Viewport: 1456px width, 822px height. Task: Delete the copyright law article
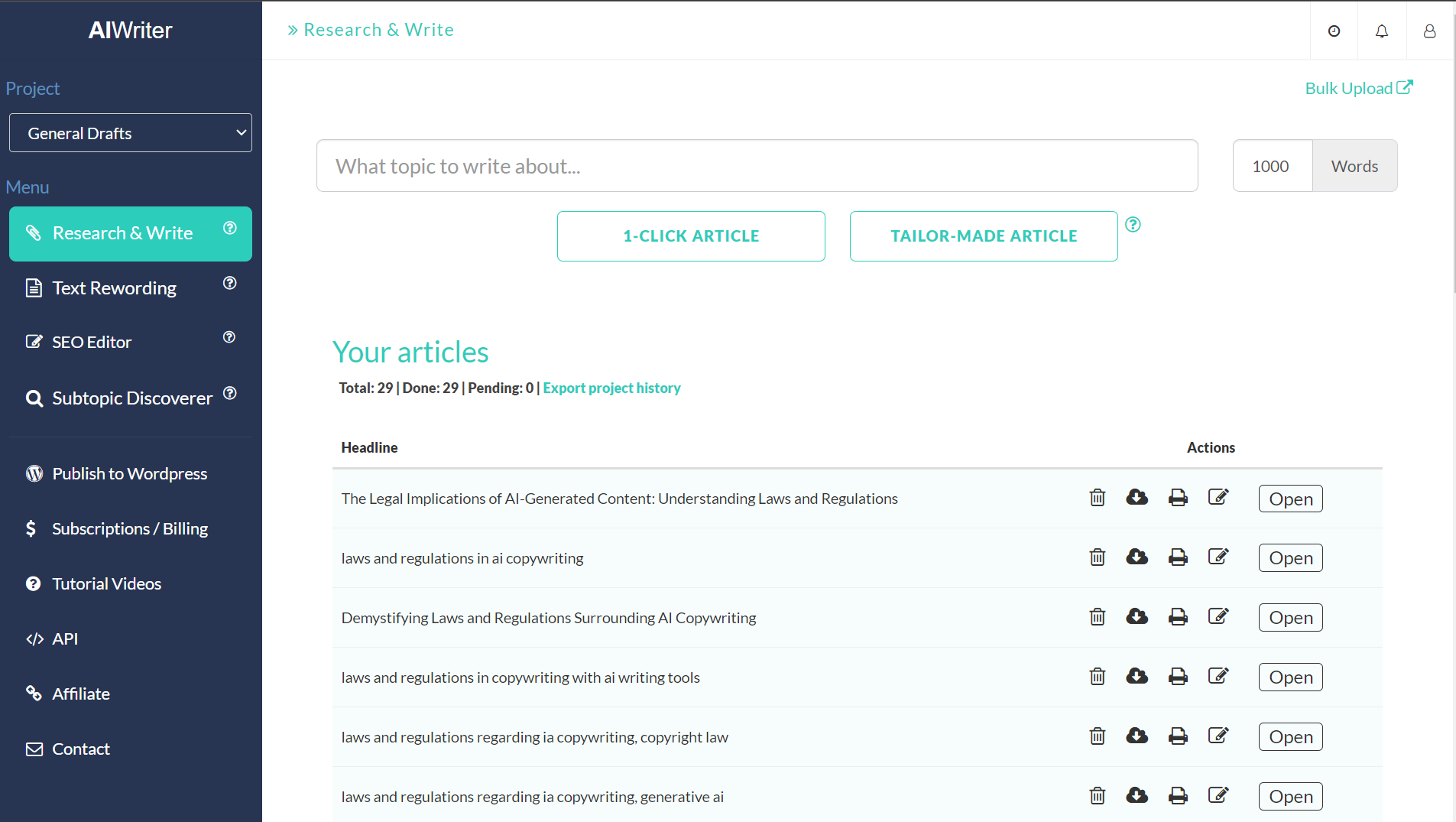pos(1098,736)
